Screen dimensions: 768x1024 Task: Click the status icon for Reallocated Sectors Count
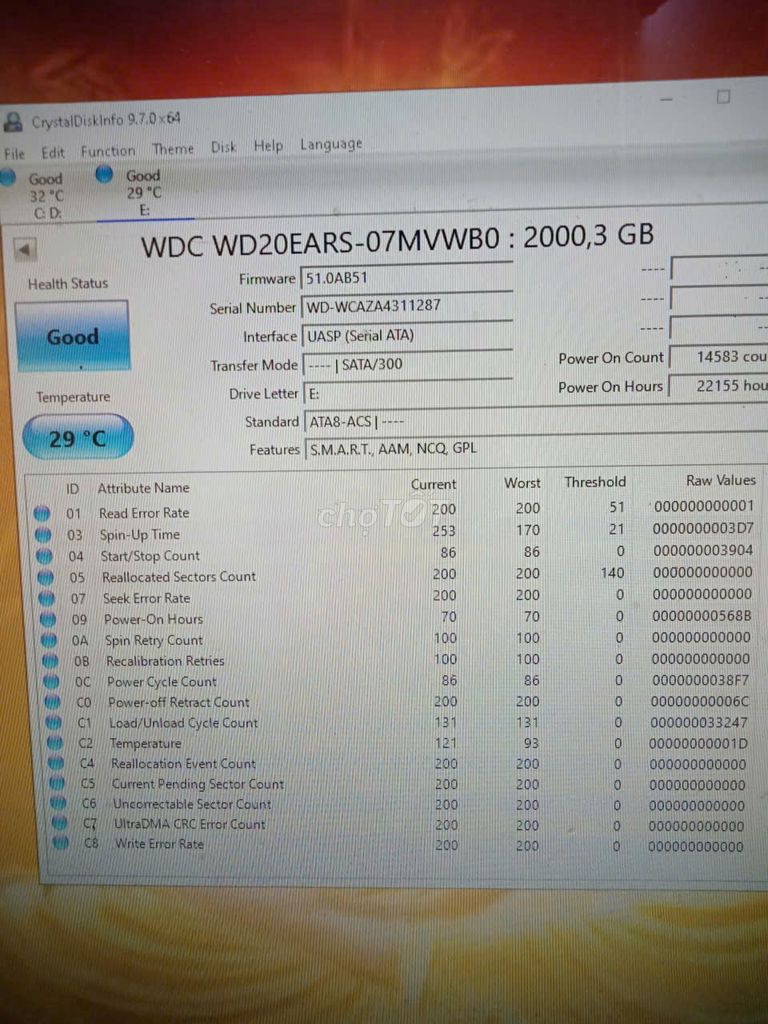46,578
